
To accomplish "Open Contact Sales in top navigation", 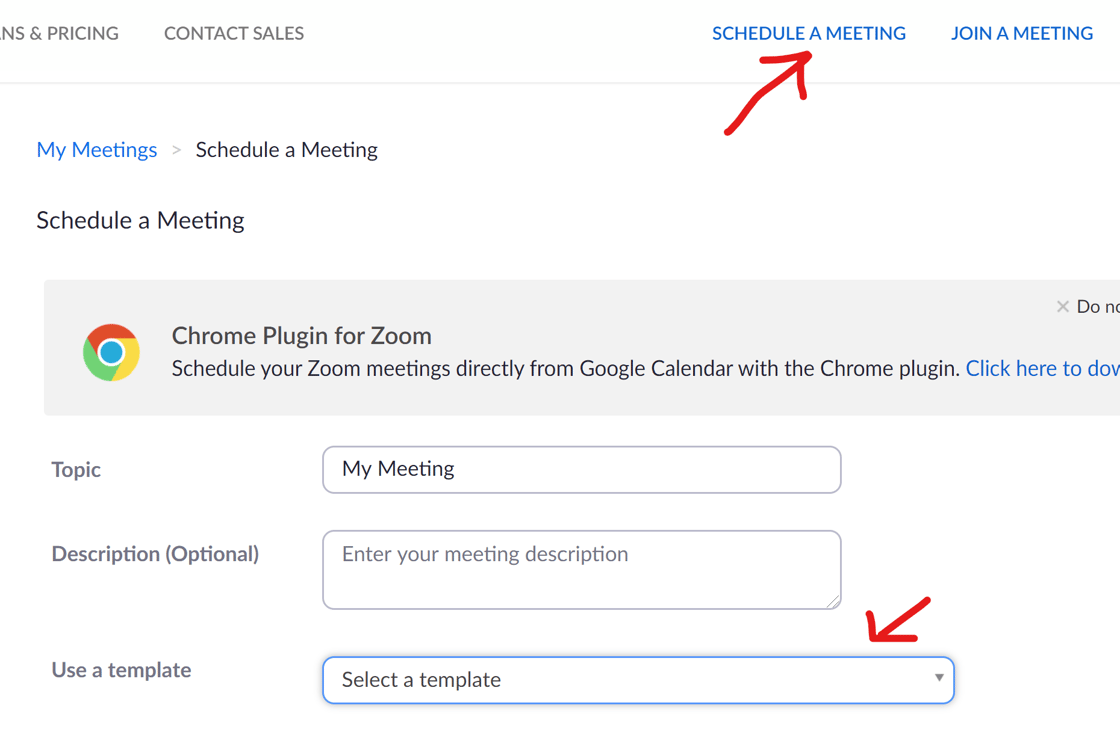I will [234, 34].
